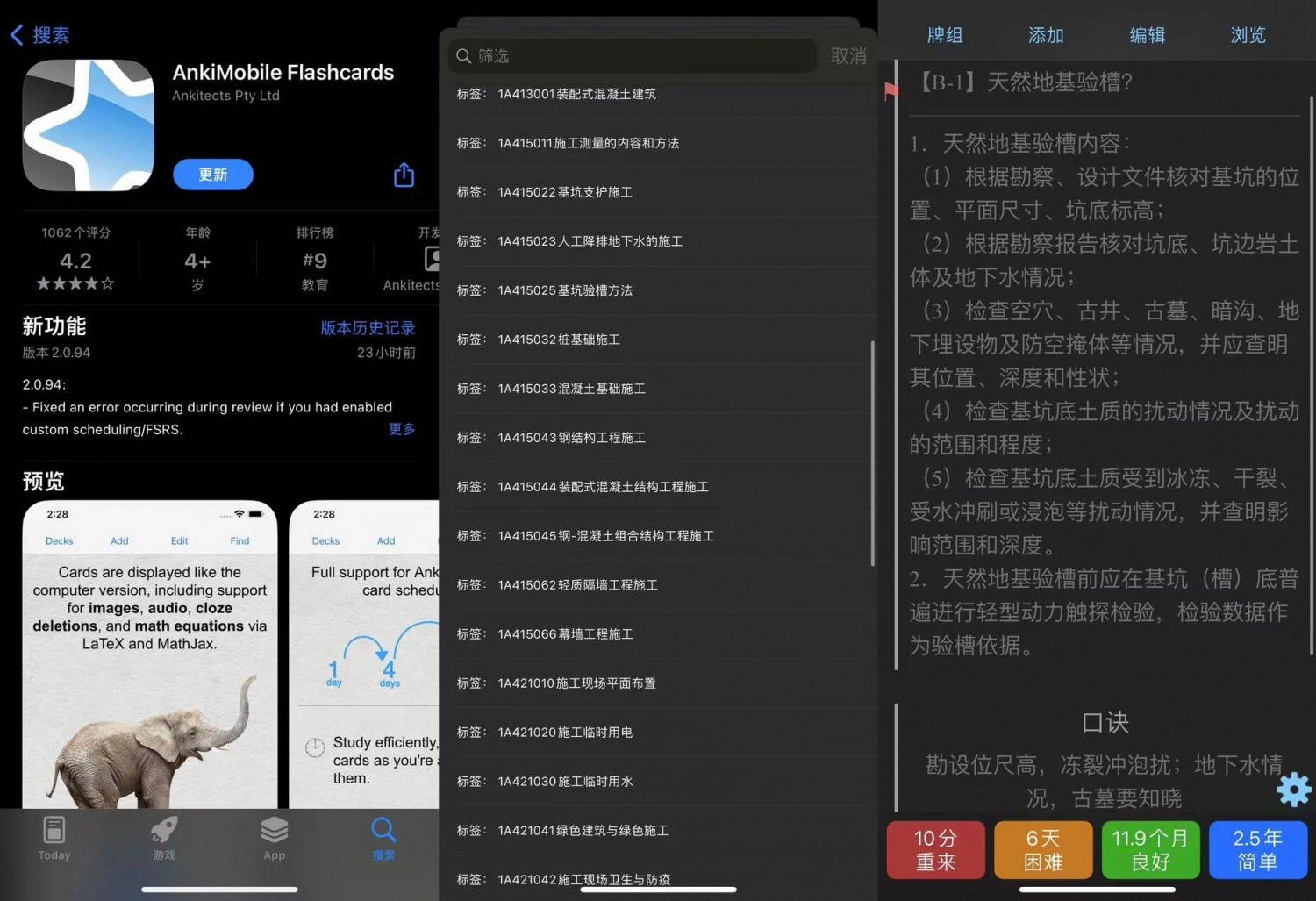This screenshot has height=901, width=1316.
Task: Select the 搜索 magnifier tab at bottom
Action: tap(383, 839)
